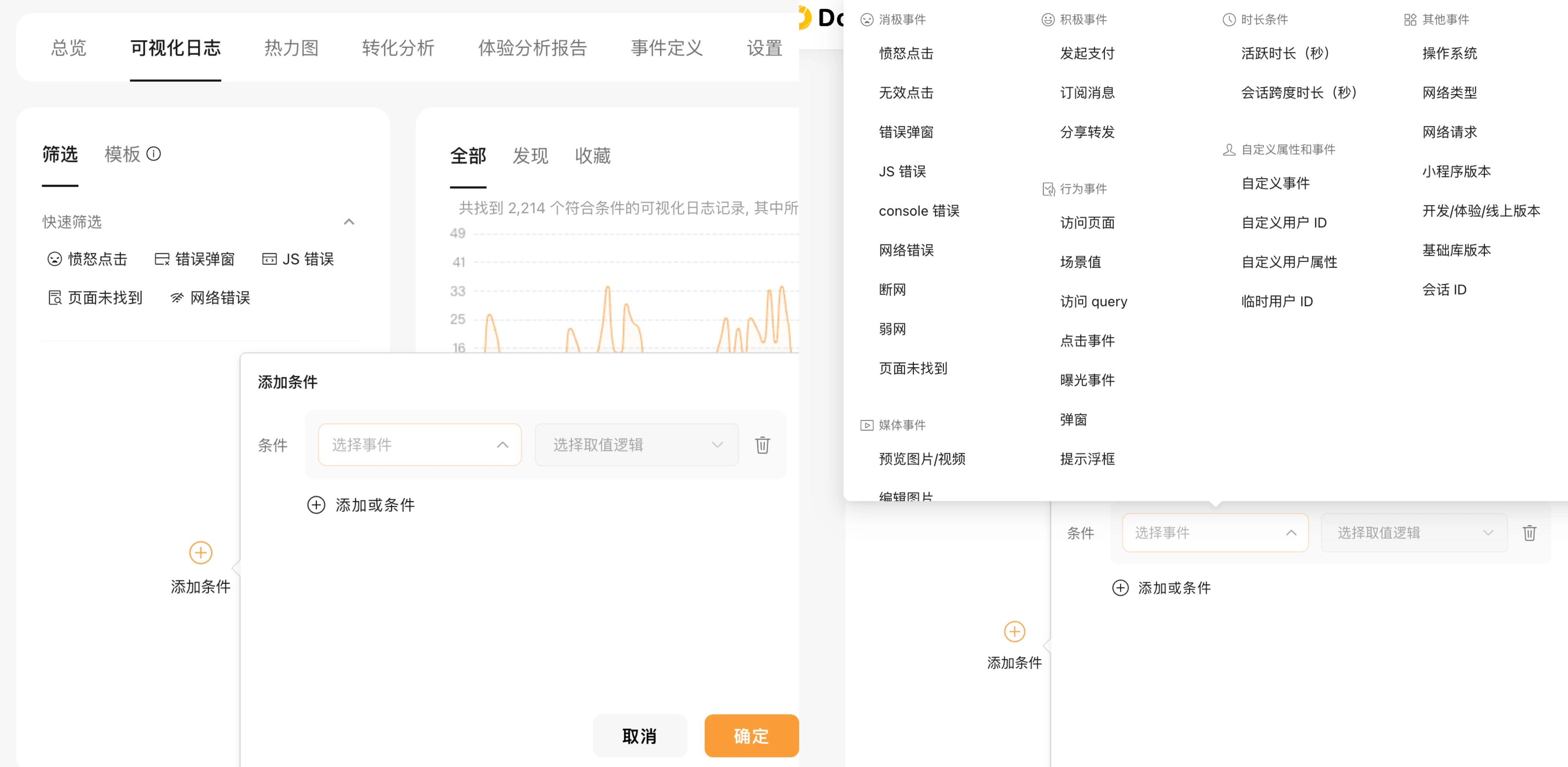Select the 愤怒点击 quick filter
The height and width of the screenshot is (767, 1568).
[88, 259]
